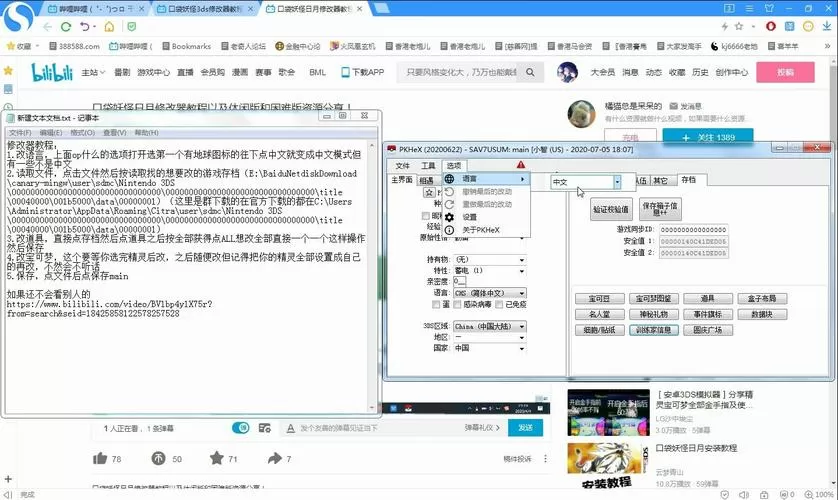
Task: Add new sidebar item with plus icon
Action: [x=8, y=479]
